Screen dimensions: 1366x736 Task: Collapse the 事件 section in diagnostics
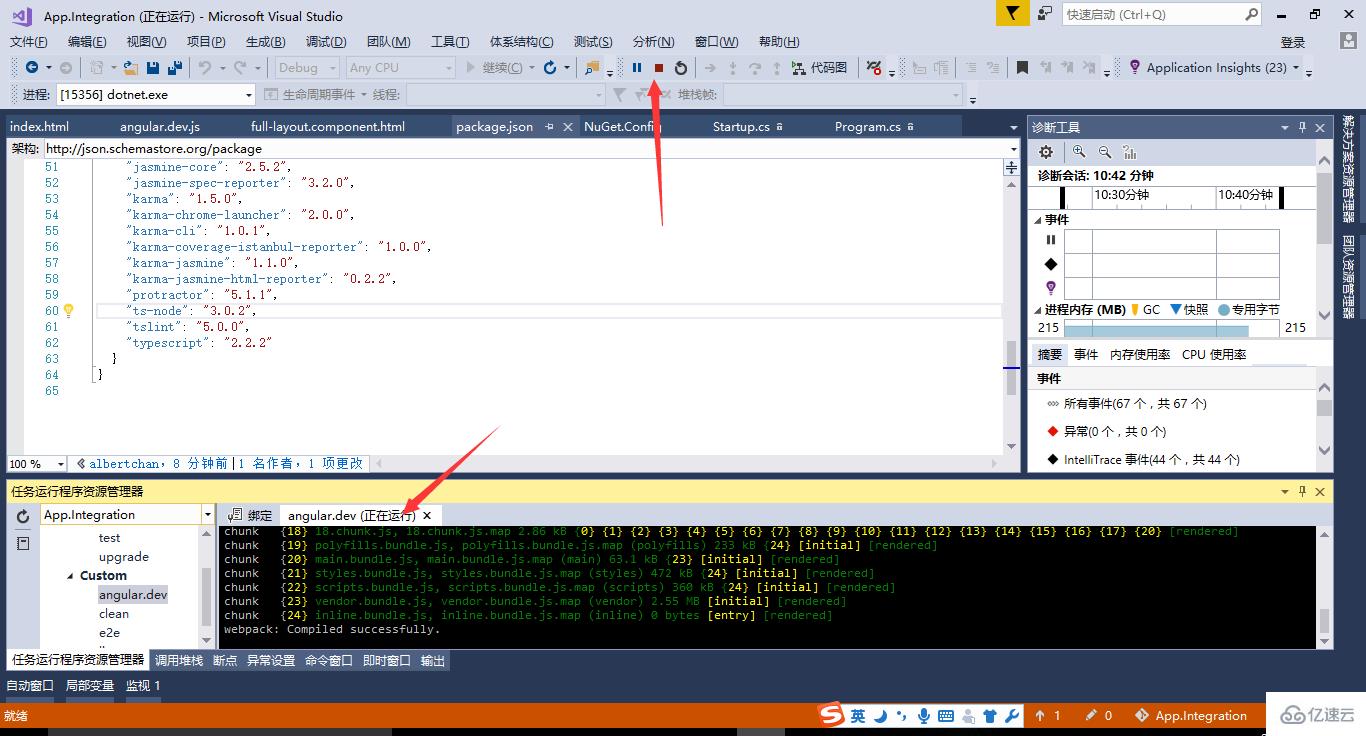1037,220
